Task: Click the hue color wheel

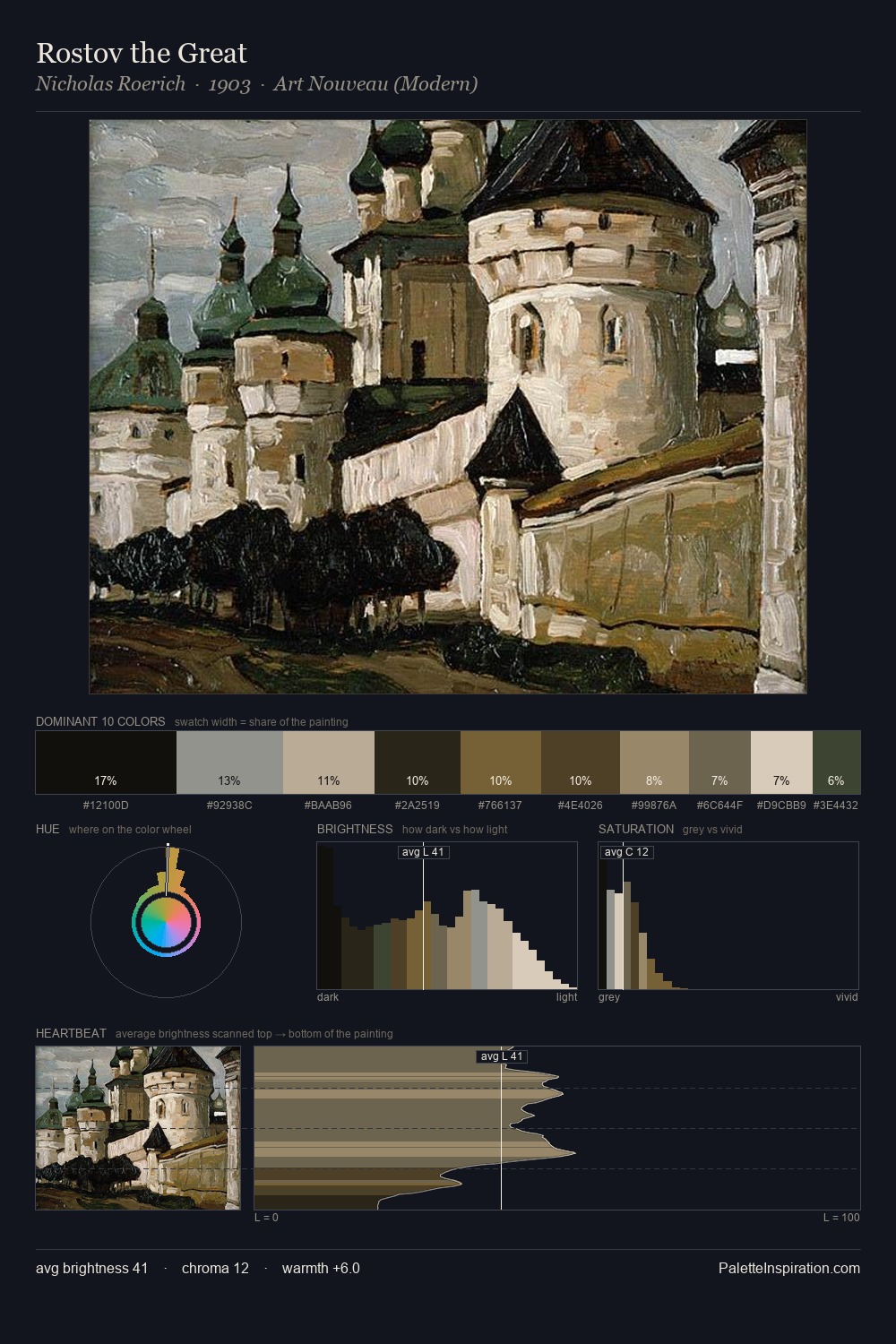Action: (x=166, y=922)
